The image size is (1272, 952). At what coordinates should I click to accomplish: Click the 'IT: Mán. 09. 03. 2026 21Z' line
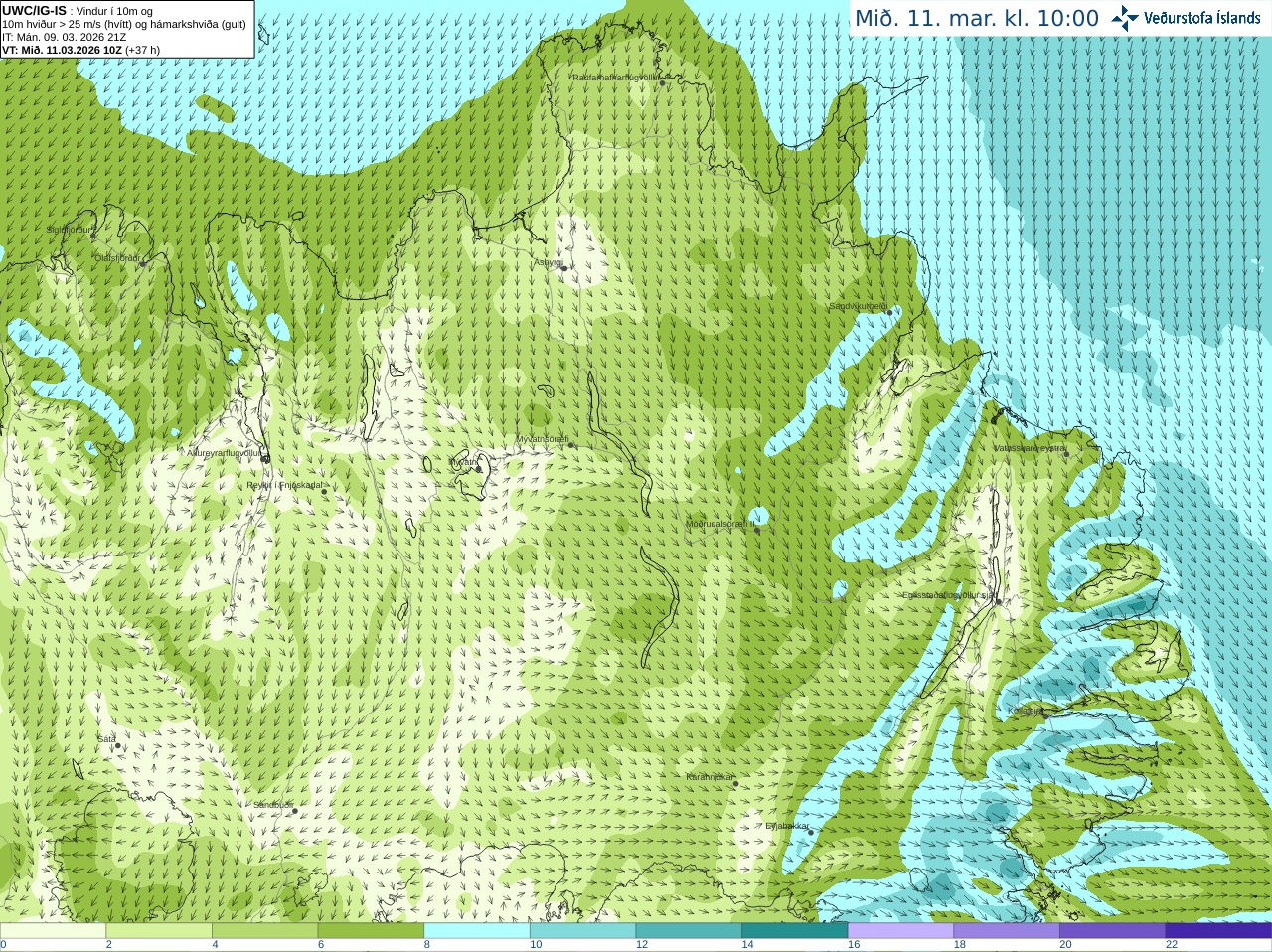coord(65,37)
